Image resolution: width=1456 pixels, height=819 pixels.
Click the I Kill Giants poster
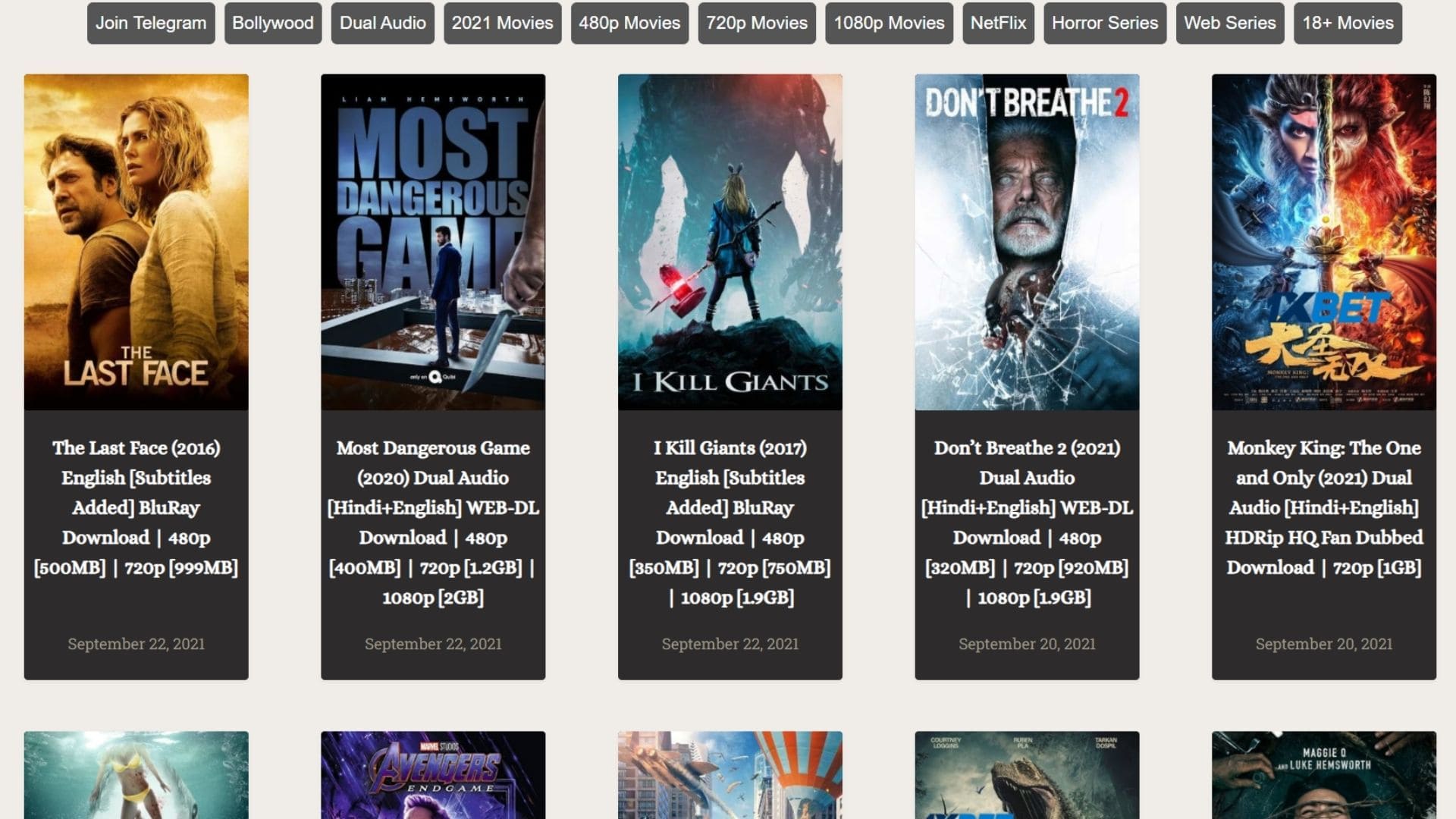point(730,242)
